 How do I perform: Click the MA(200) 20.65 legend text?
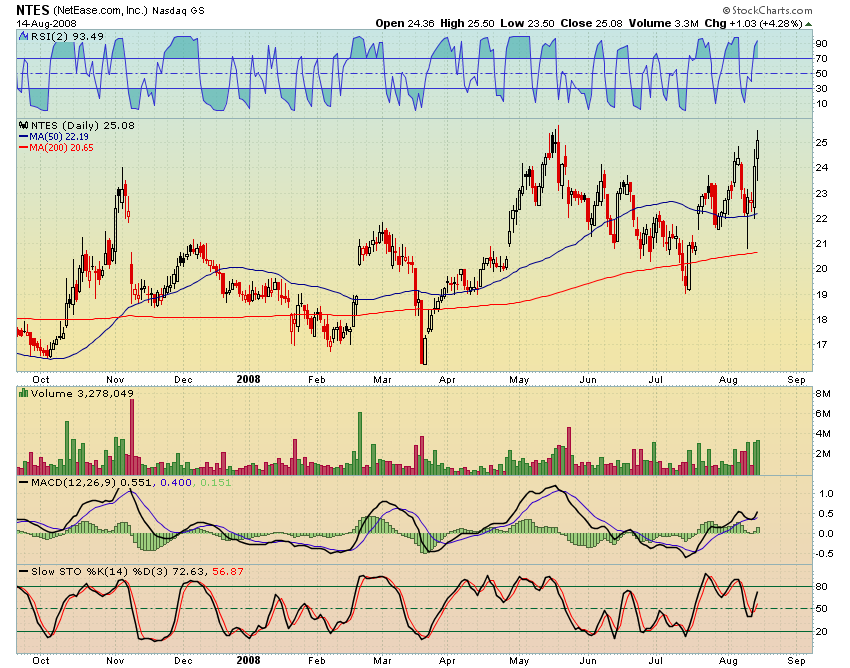click(61, 147)
